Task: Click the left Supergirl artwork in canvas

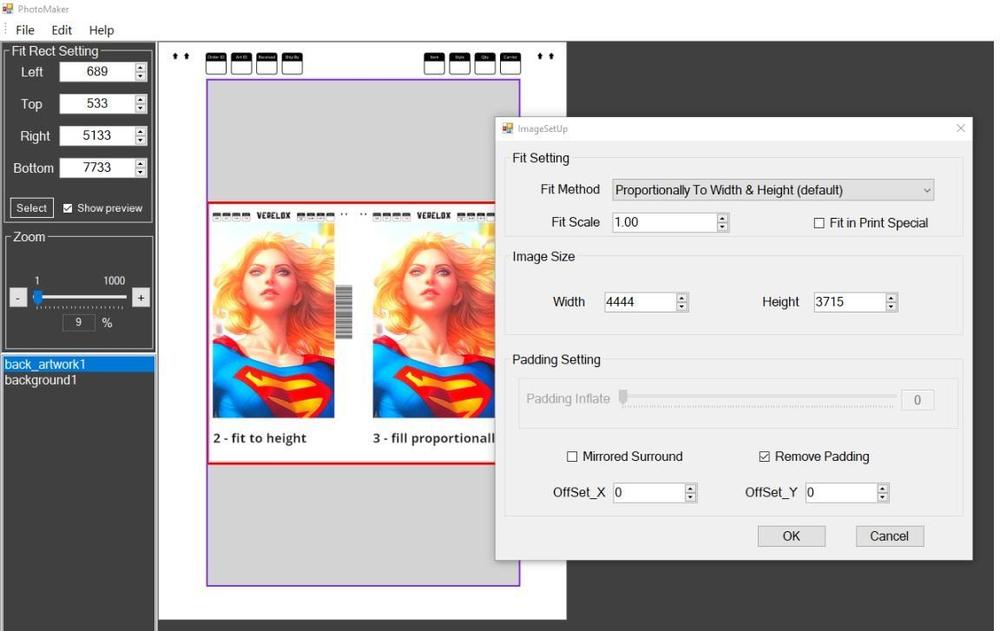Action: coord(273,319)
